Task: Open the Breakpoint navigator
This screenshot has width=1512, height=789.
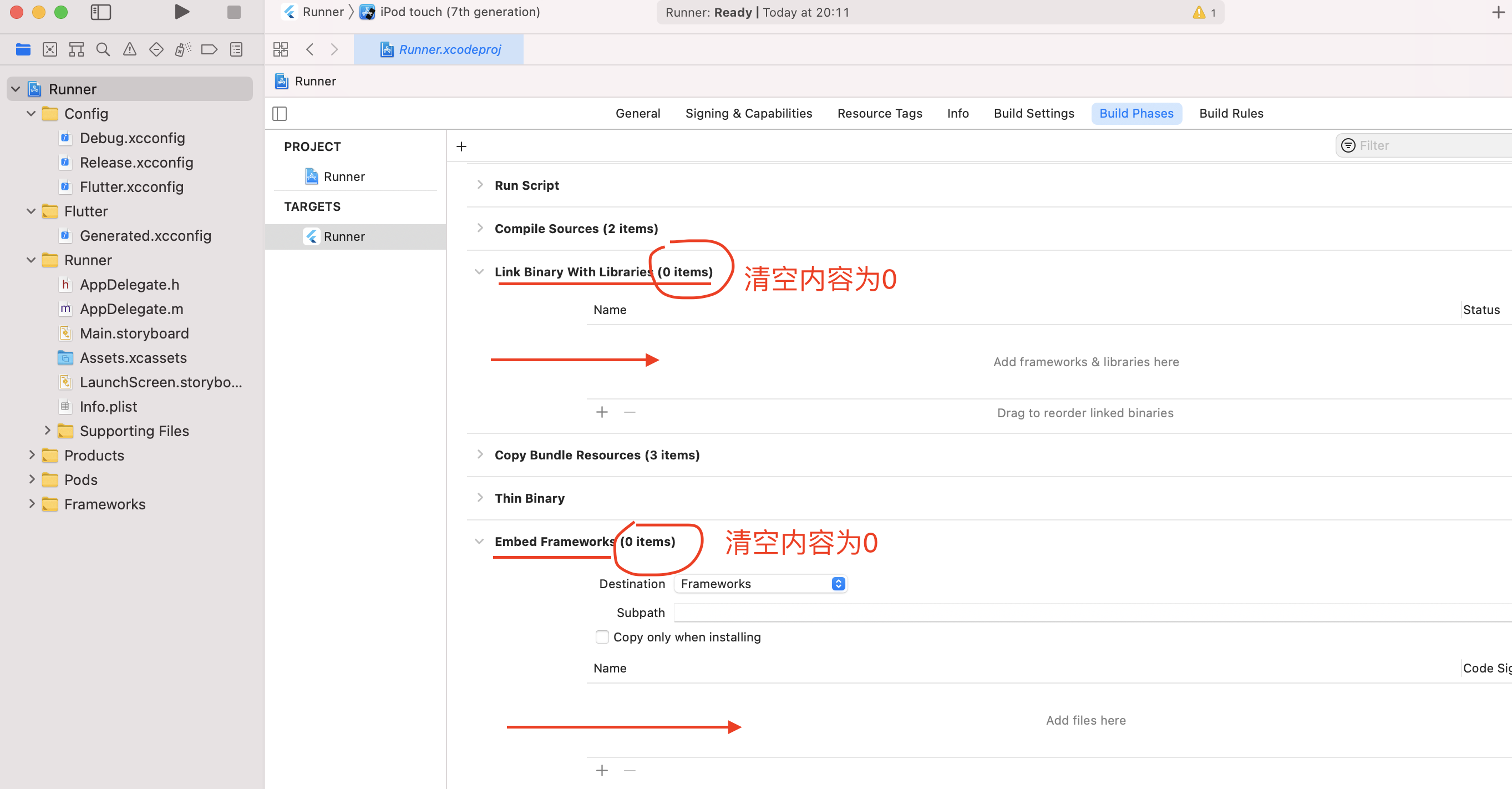Action: pos(209,50)
